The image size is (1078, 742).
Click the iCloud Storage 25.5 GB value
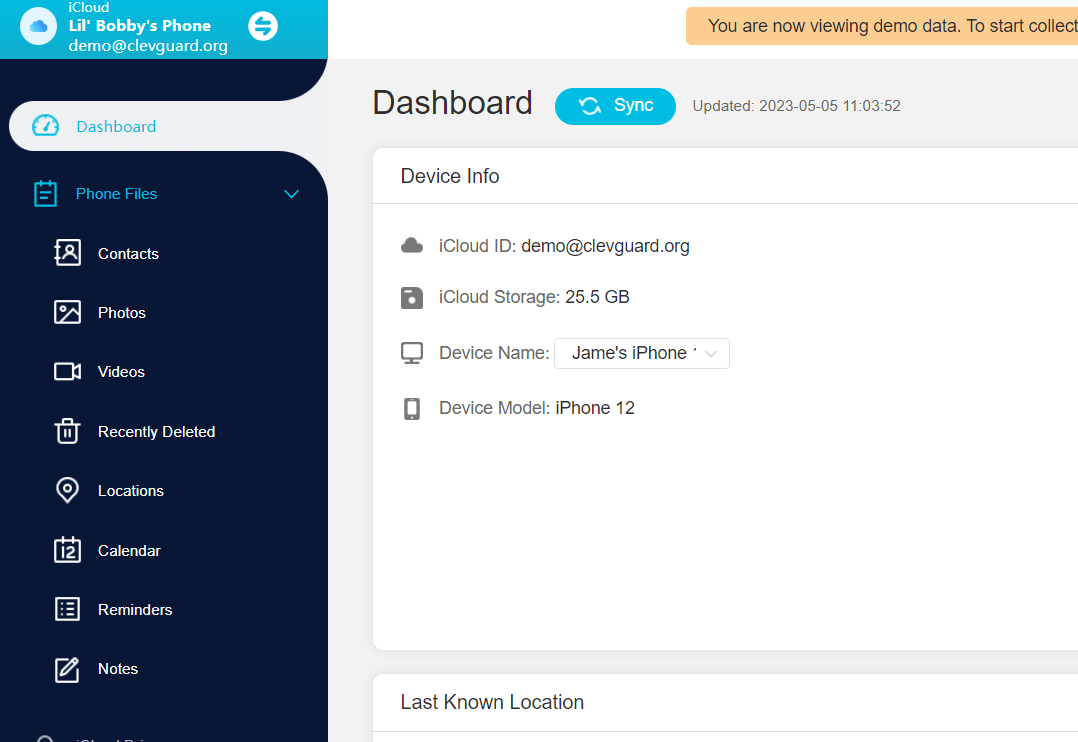(597, 297)
